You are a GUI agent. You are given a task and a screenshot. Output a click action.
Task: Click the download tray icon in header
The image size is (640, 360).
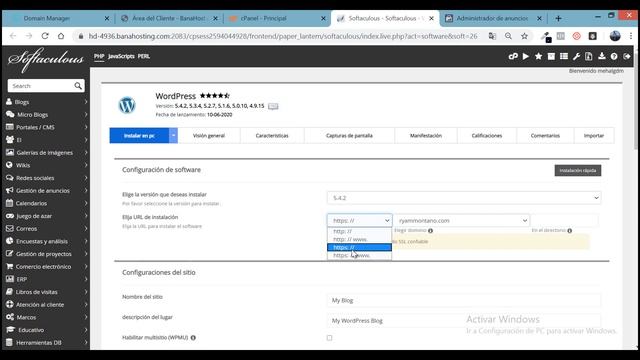coord(602,56)
